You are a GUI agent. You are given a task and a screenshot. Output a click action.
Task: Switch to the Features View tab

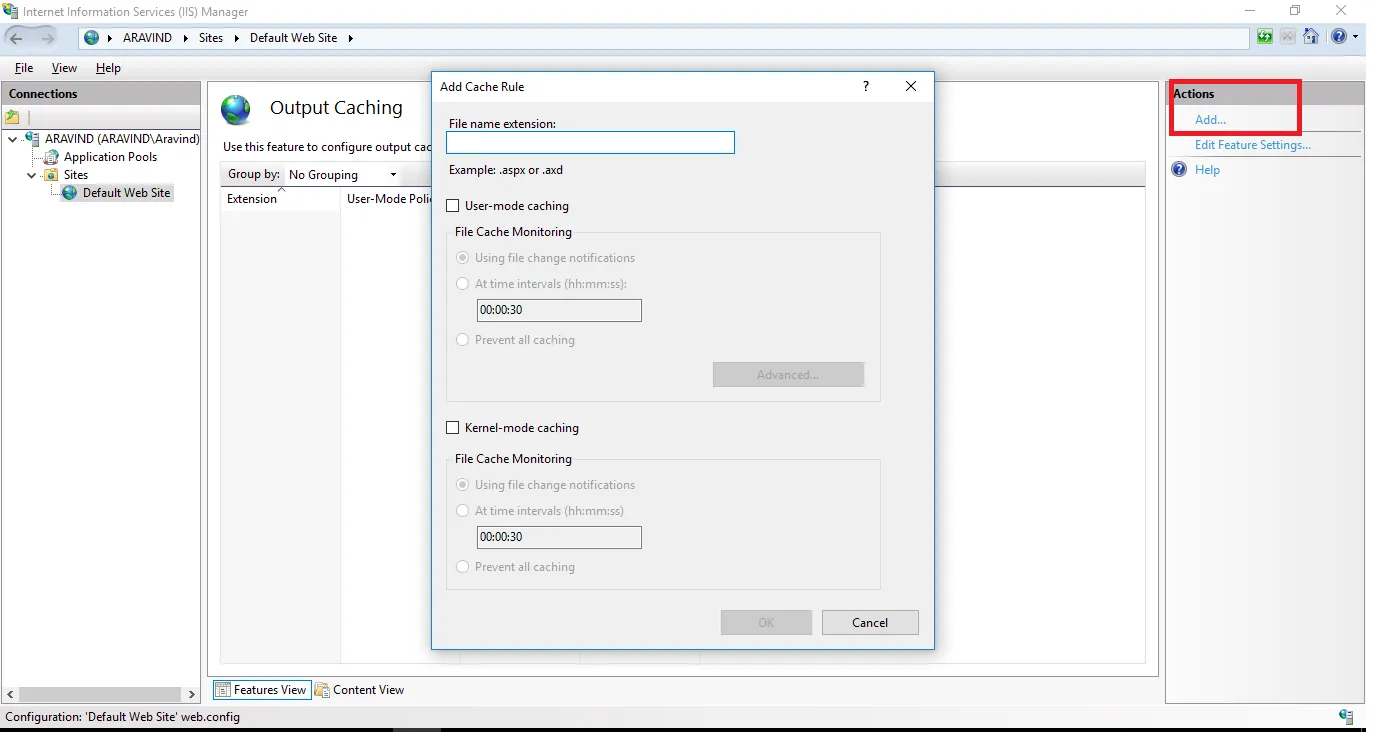(261, 690)
